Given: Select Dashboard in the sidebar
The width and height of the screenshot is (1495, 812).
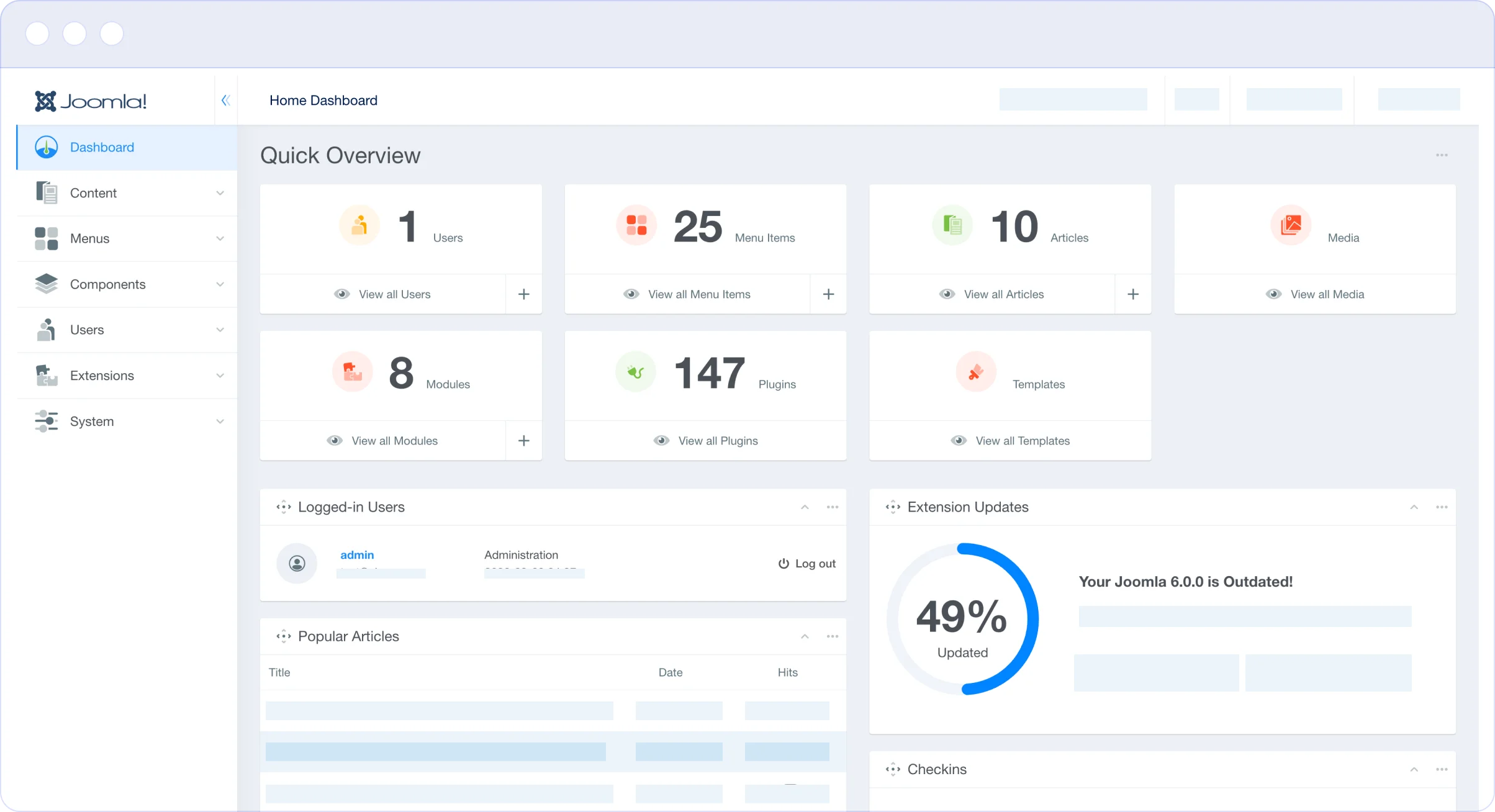Looking at the screenshot, I should tap(102, 147).
